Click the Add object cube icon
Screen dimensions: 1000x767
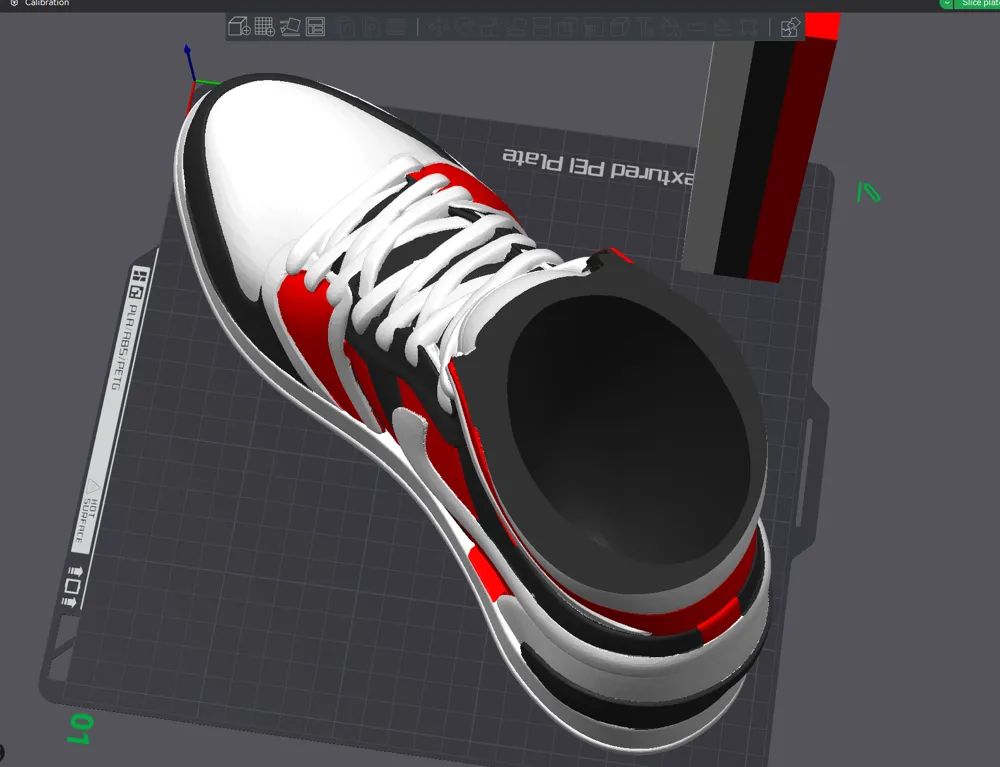point(239,27)
